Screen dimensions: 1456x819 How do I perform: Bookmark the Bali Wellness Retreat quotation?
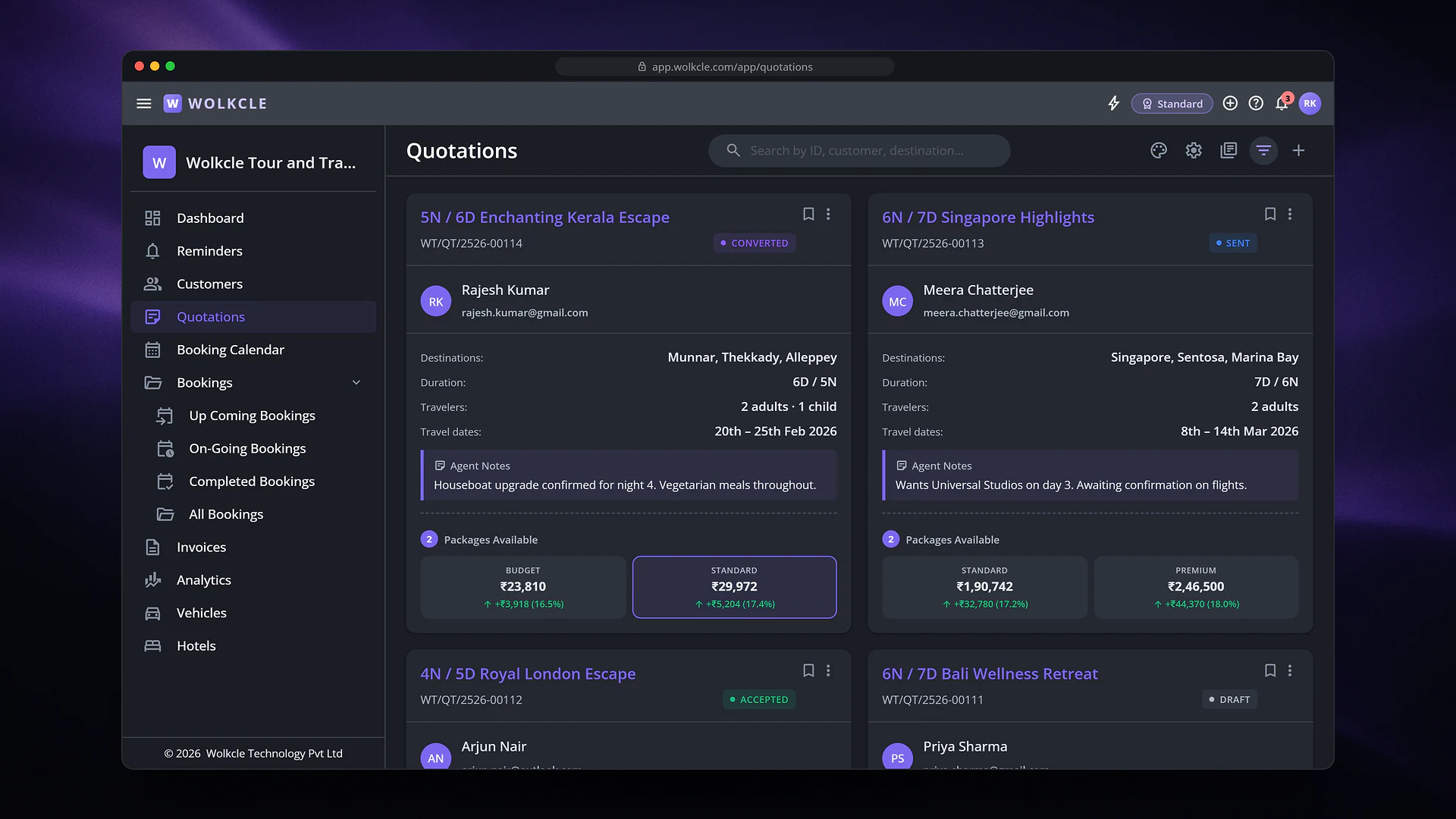pyautogui.click(x=1270, y=670)
